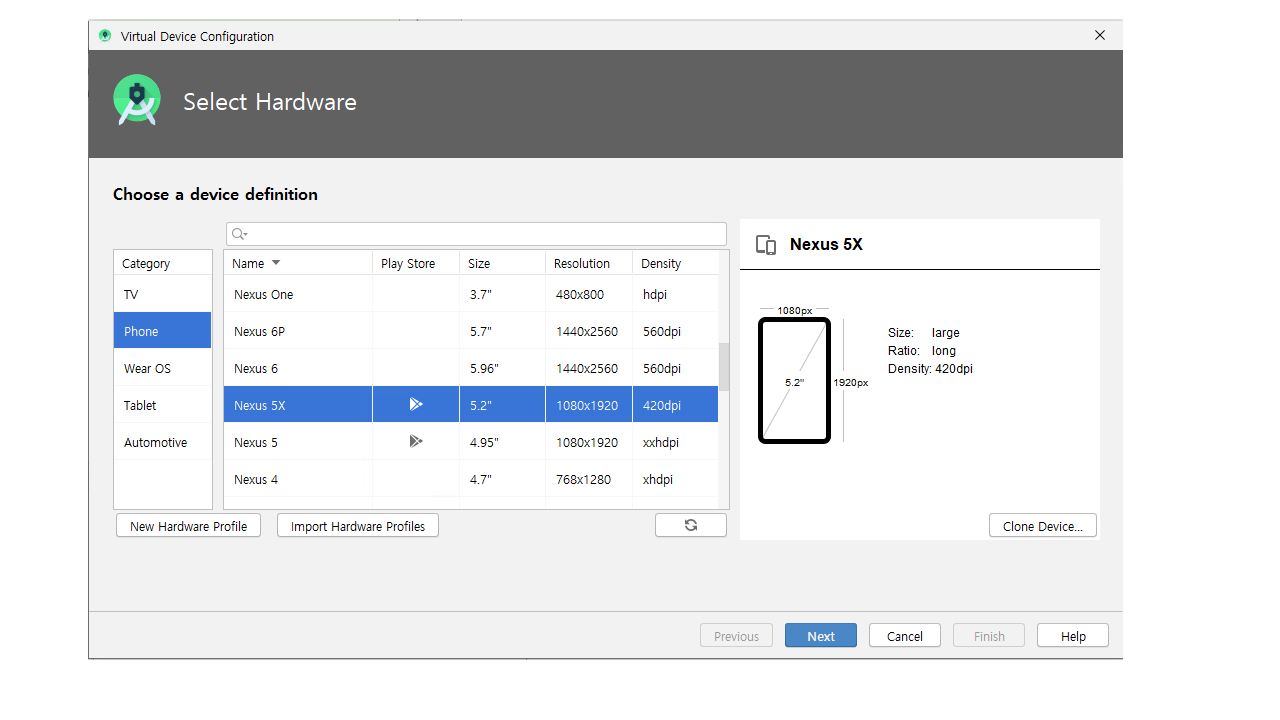The height and width of the screenshot is (720, 1280).
Task: Click the Android Studio logo in header
Action: (137, 101)
